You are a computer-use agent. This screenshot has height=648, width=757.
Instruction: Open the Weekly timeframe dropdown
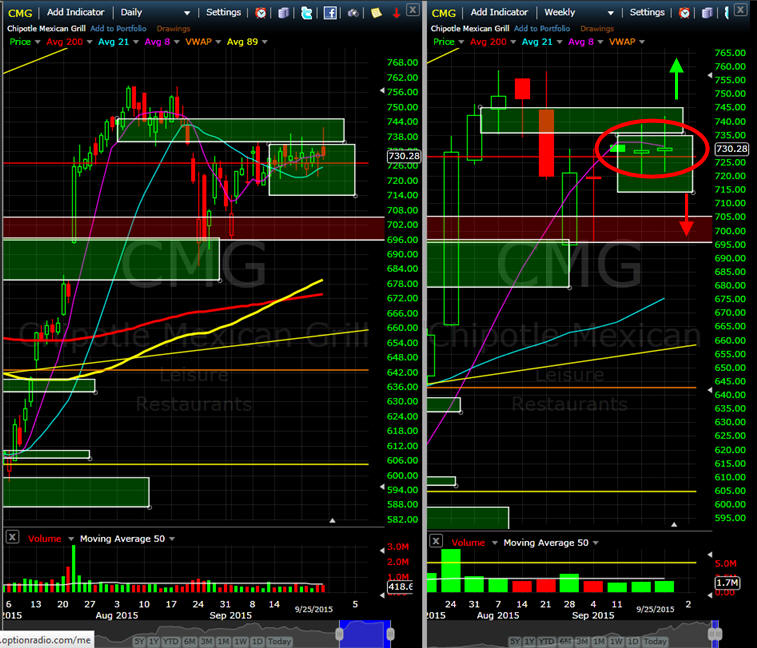coord(611,13)
